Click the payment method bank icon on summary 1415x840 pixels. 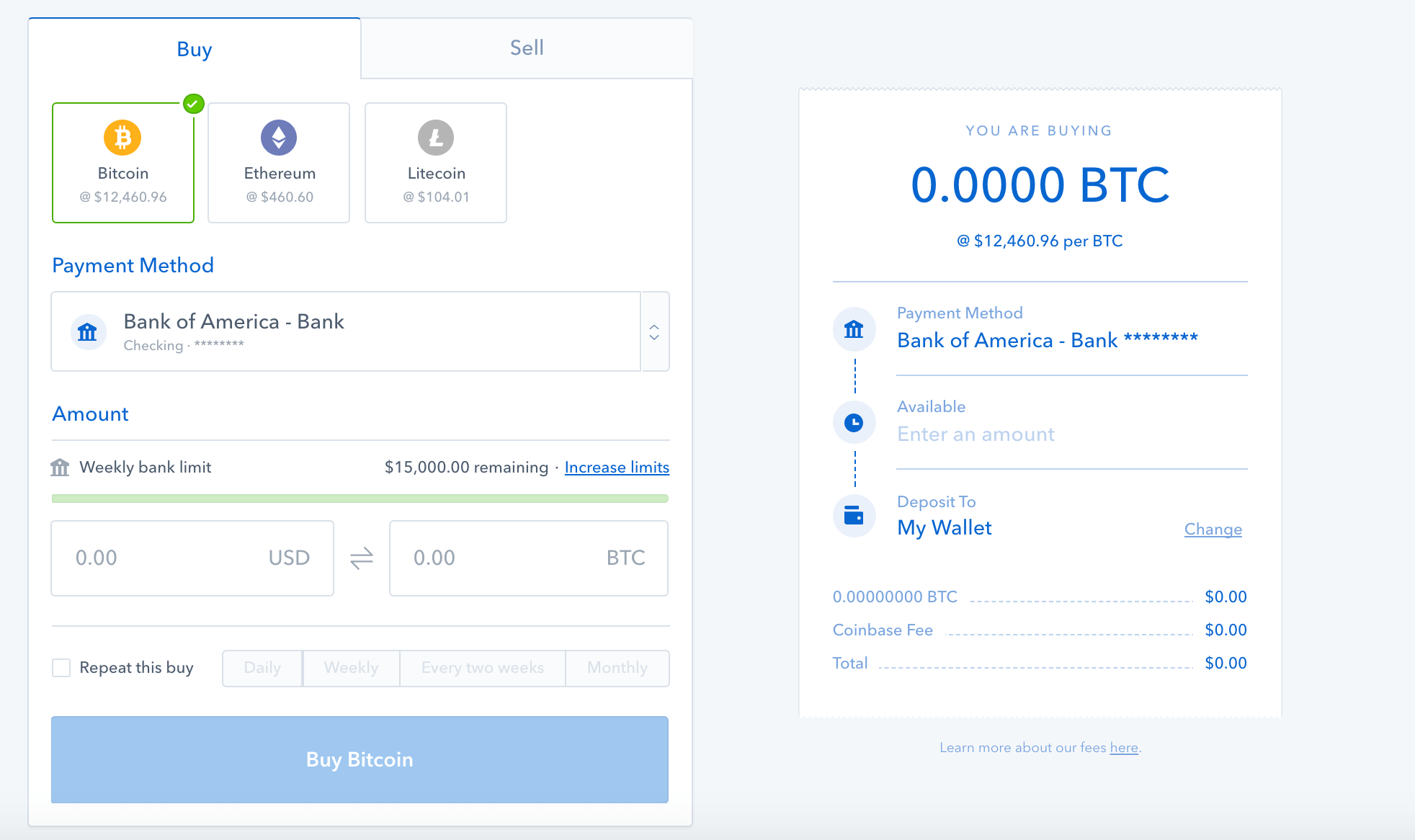click(856, 329)
